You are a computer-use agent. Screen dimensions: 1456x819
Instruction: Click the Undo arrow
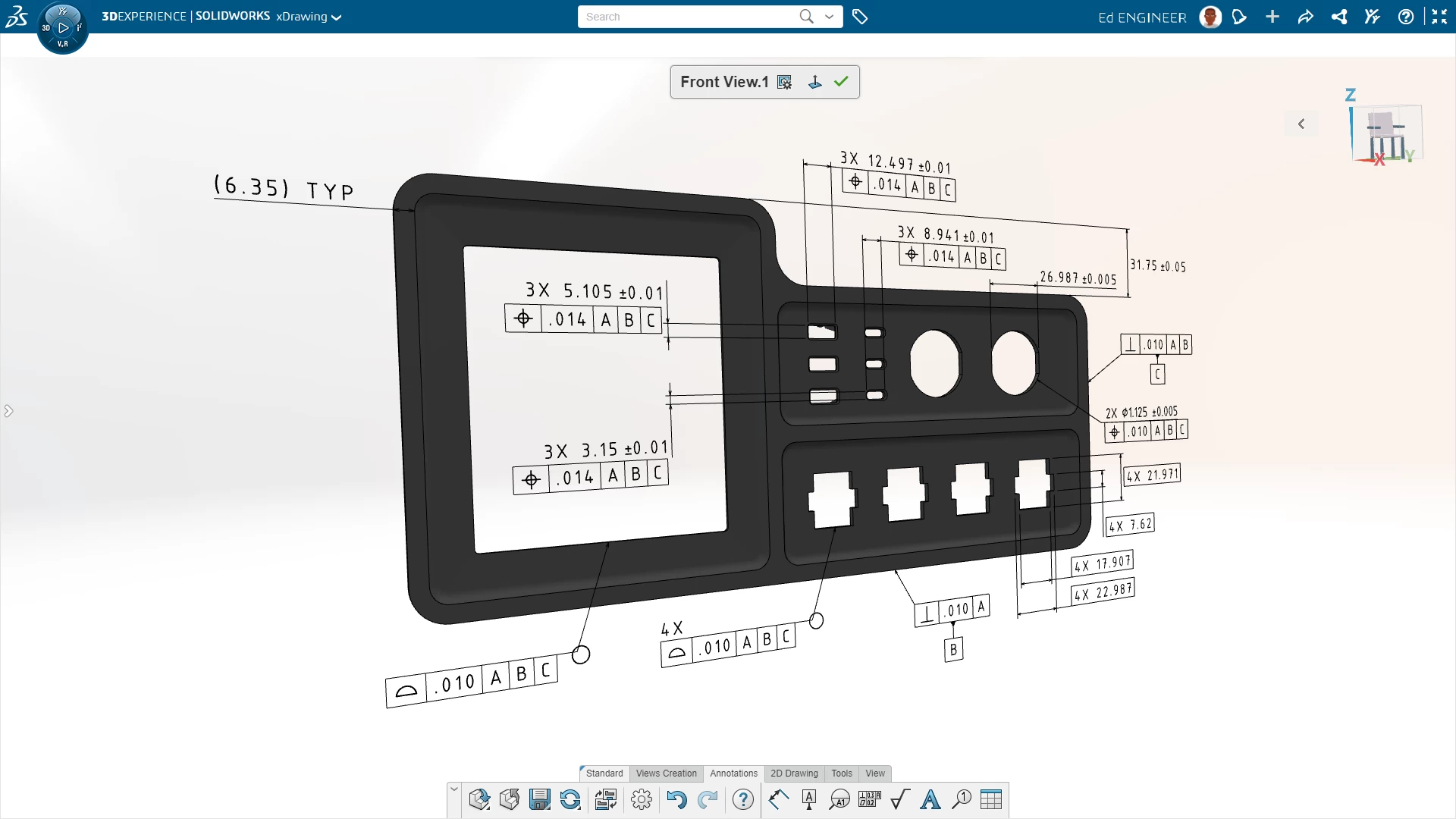point(676,799)
